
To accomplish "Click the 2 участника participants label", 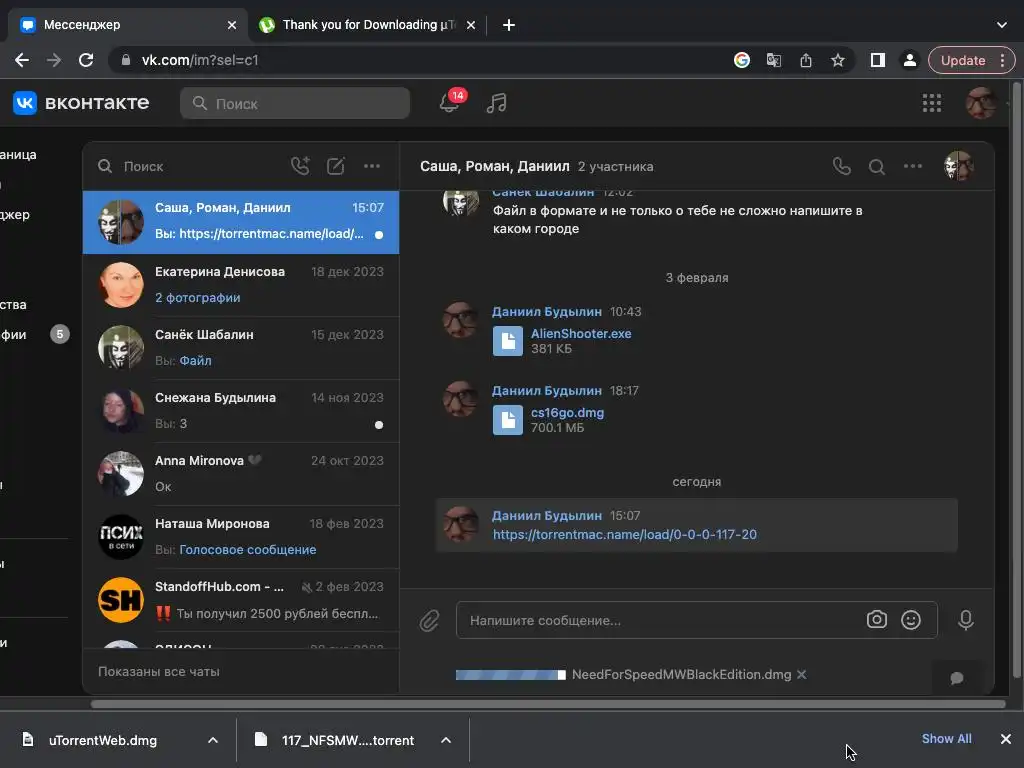I will click(615, 167).
